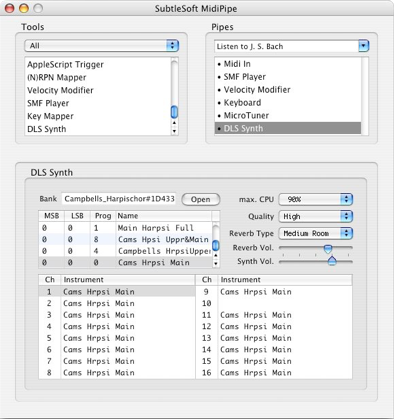This screenshot has width=394, height=419.
Task: Select channel 15 instrument row
Action: 274,361
